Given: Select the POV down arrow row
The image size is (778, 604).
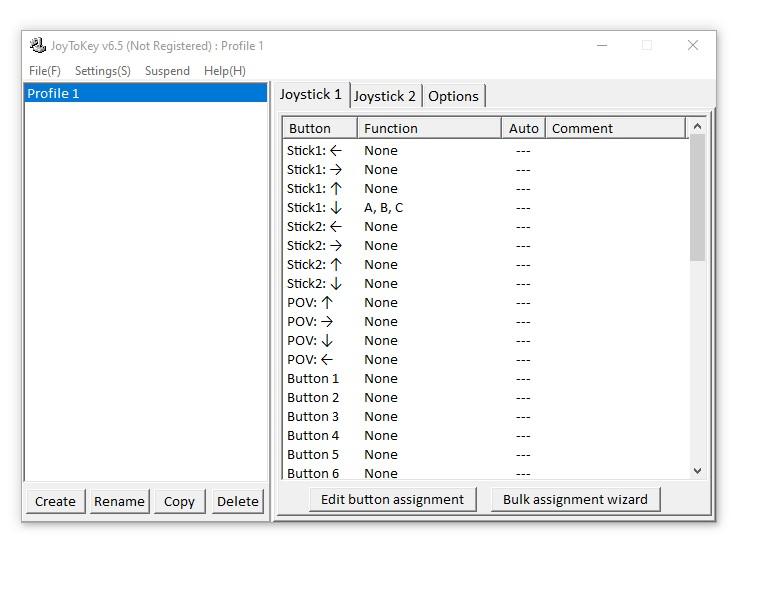Looking at the screenshot, I should pos(486,340).
